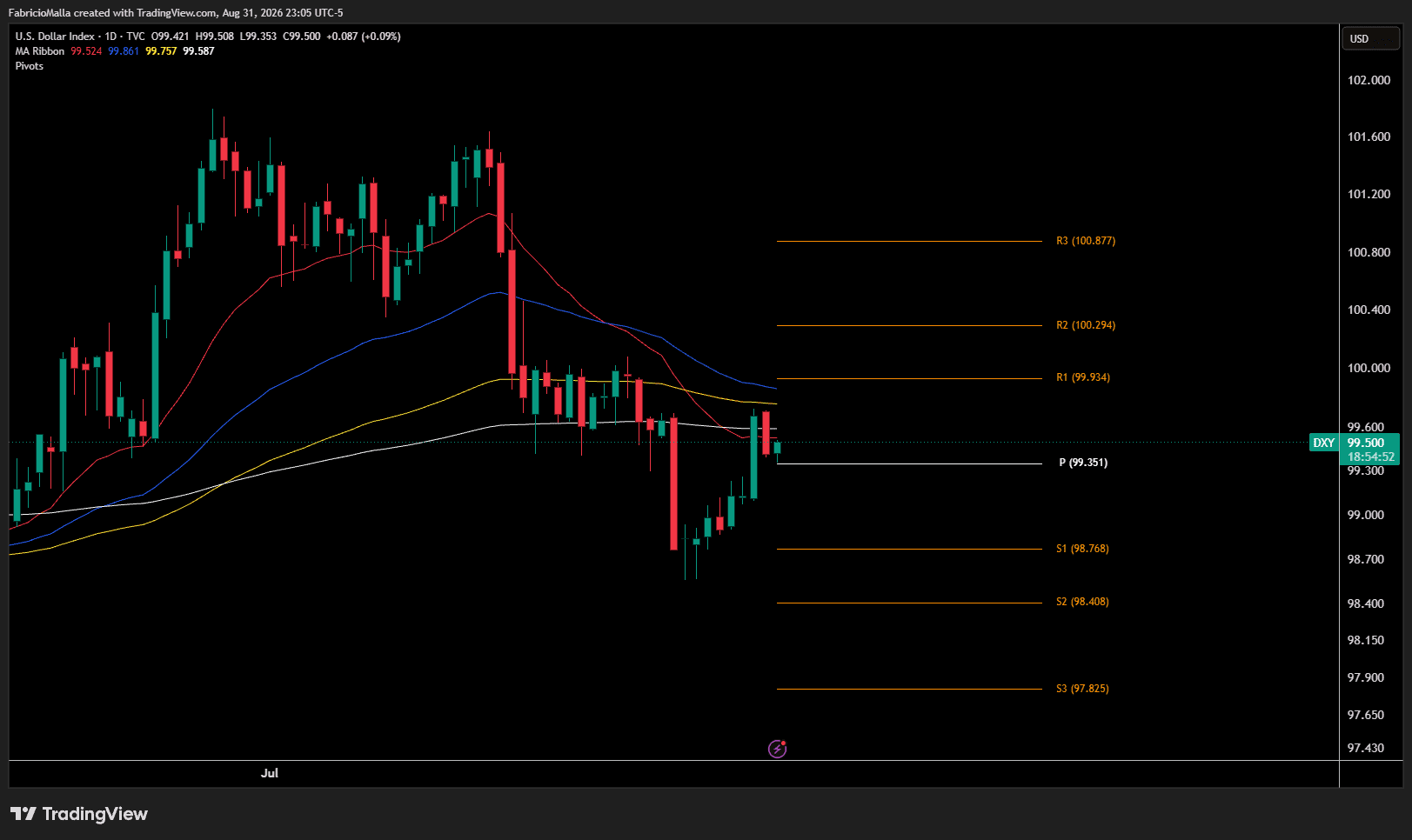Click the blue MA value 99.861
The width and height of the screenshot is (1412, 840).
[x=124, y=51]
